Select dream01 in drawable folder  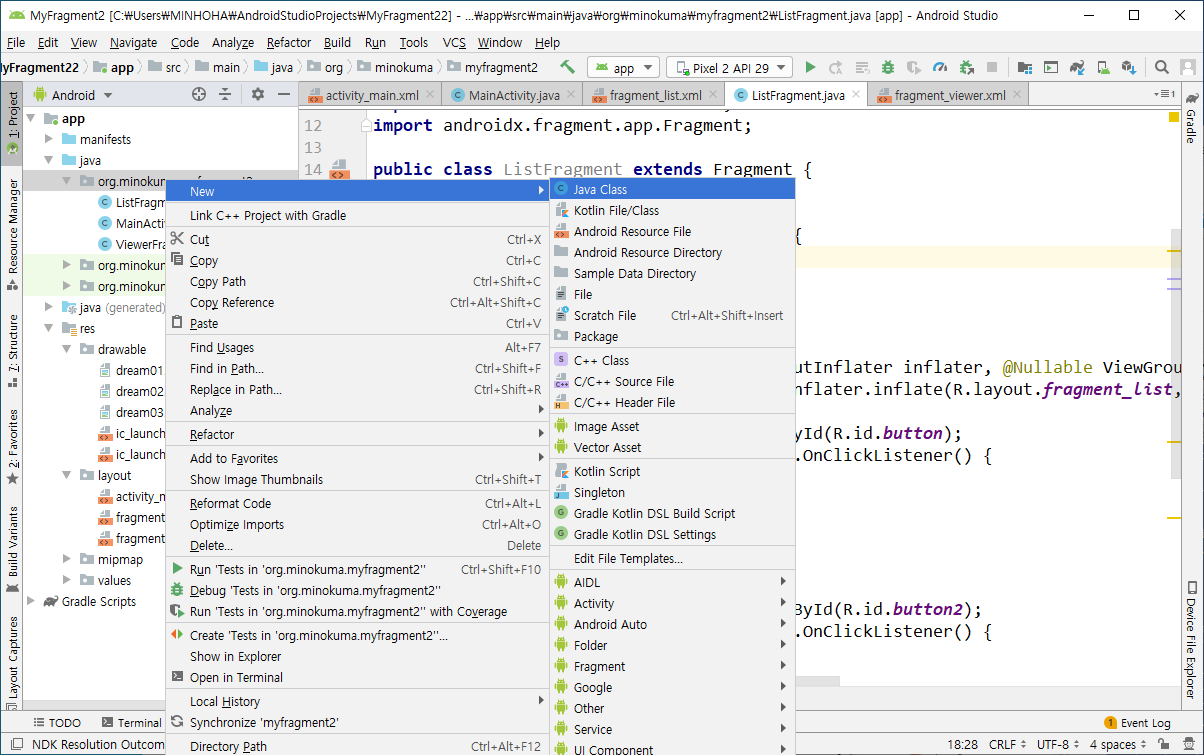(x=139, y=371)
